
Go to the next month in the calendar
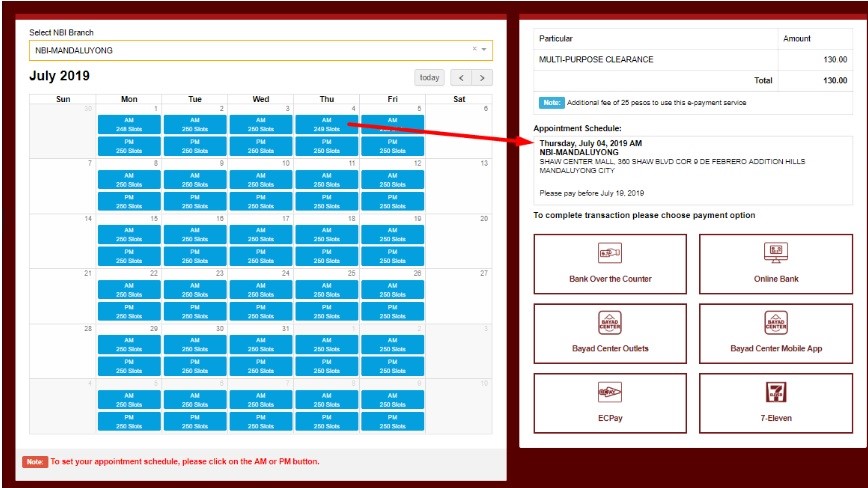coord(482,78)
